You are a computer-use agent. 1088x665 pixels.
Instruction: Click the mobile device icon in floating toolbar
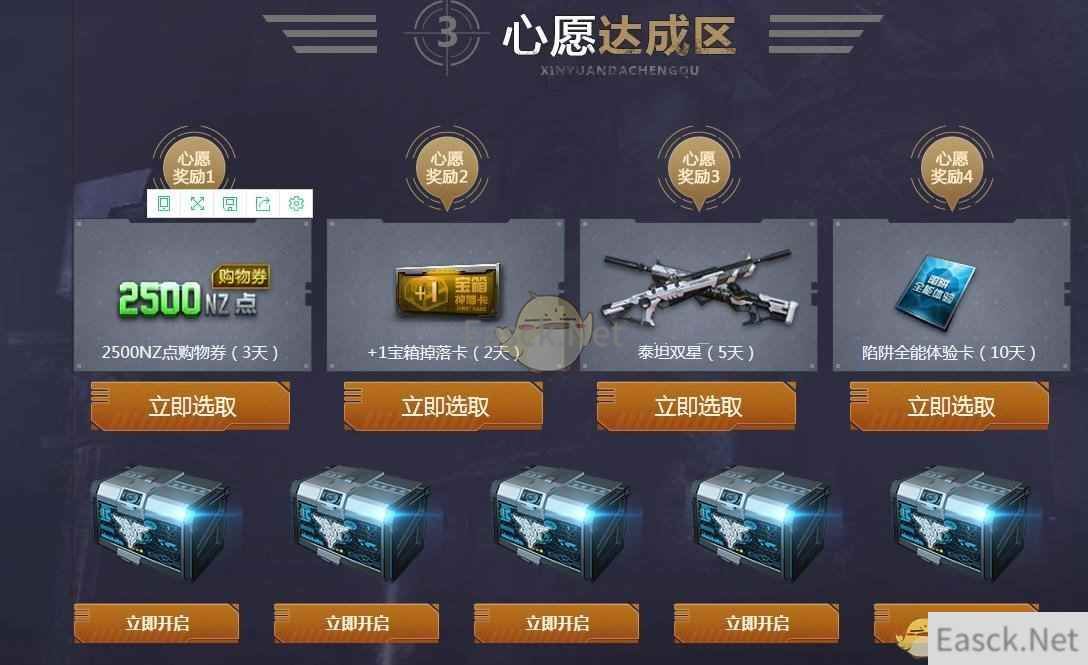164,203
